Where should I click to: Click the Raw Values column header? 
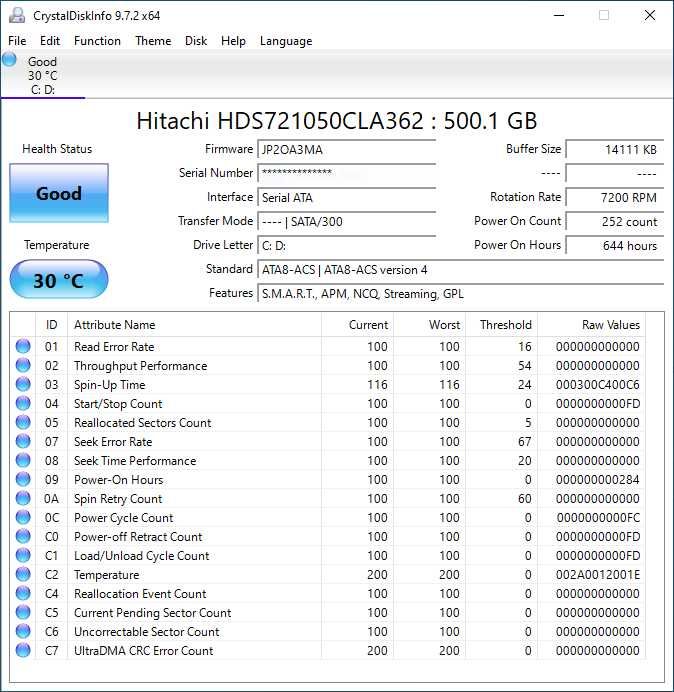(591, 325)
